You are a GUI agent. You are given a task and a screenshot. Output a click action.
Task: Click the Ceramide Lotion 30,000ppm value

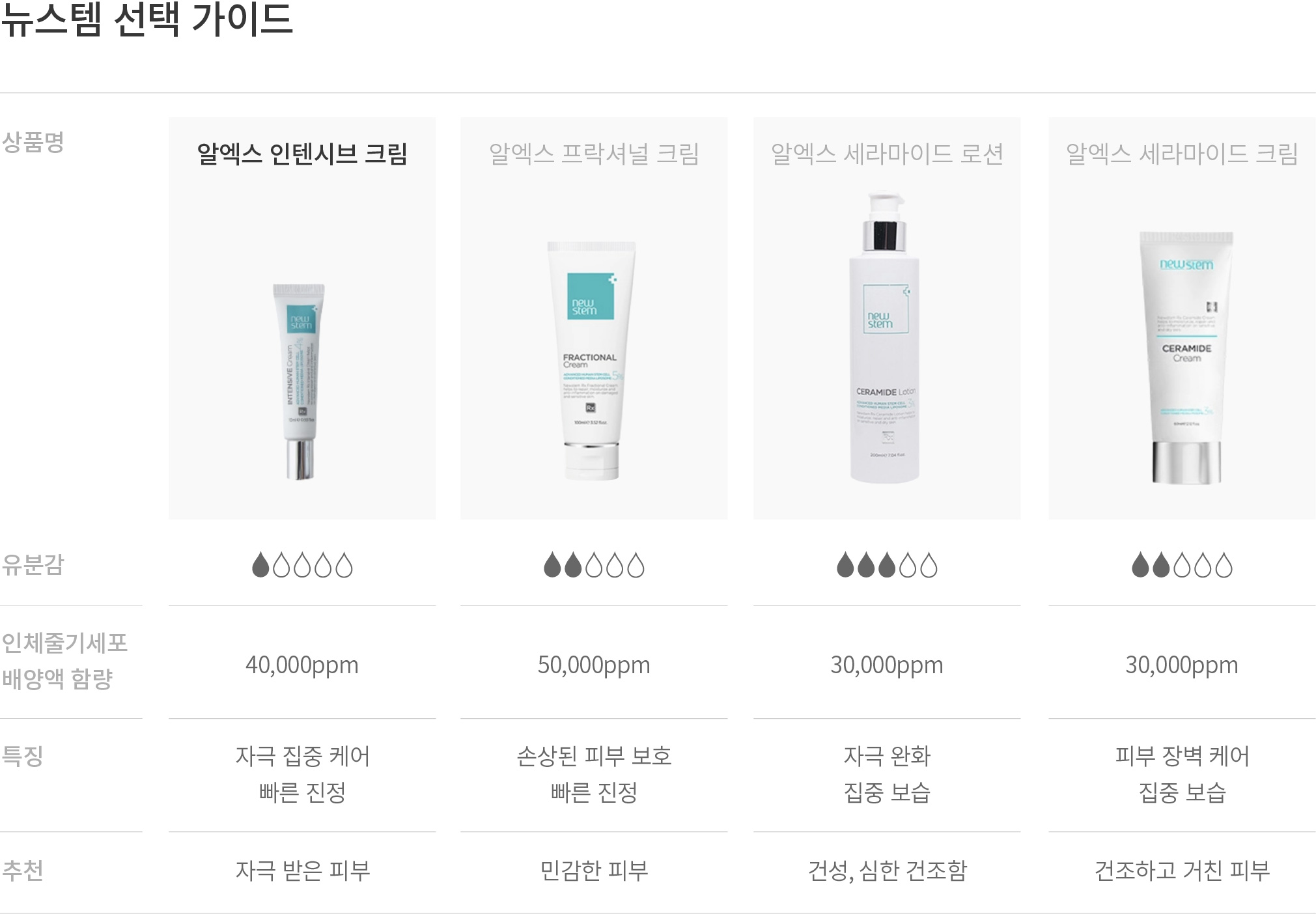pyautogui.click(x=887, y=665)
